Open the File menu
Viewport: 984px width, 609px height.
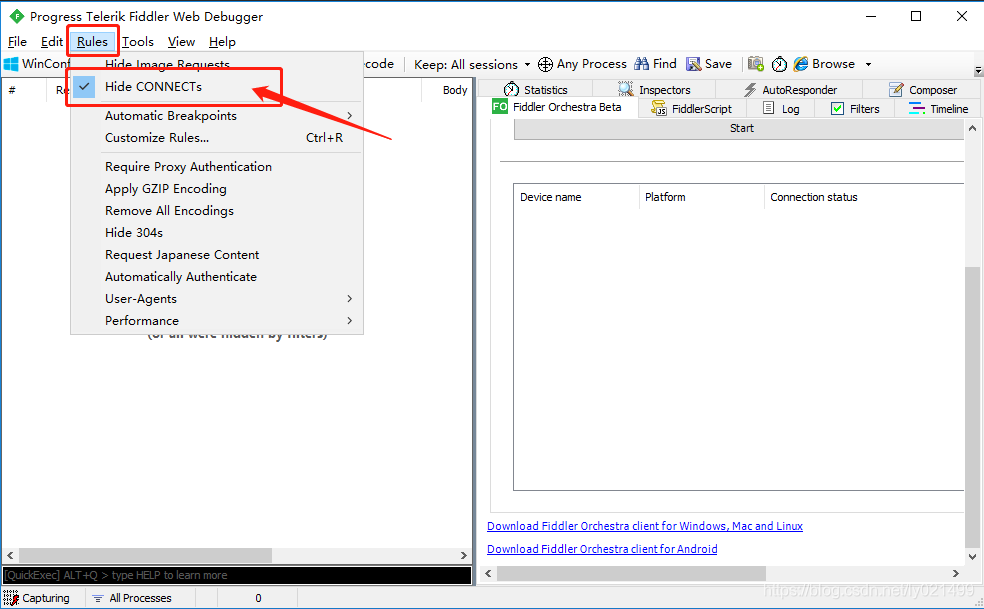coord(17,41)
